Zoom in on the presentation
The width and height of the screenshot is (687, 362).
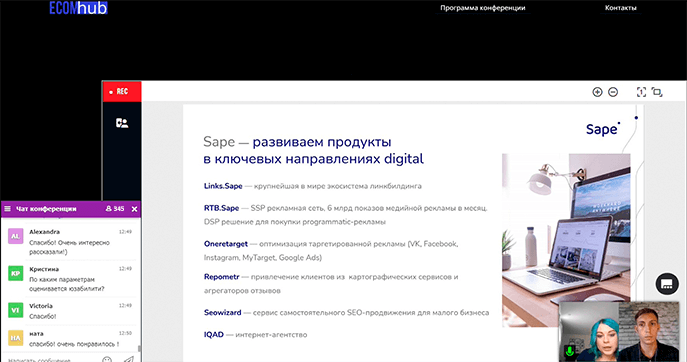[x=597, y=92]
